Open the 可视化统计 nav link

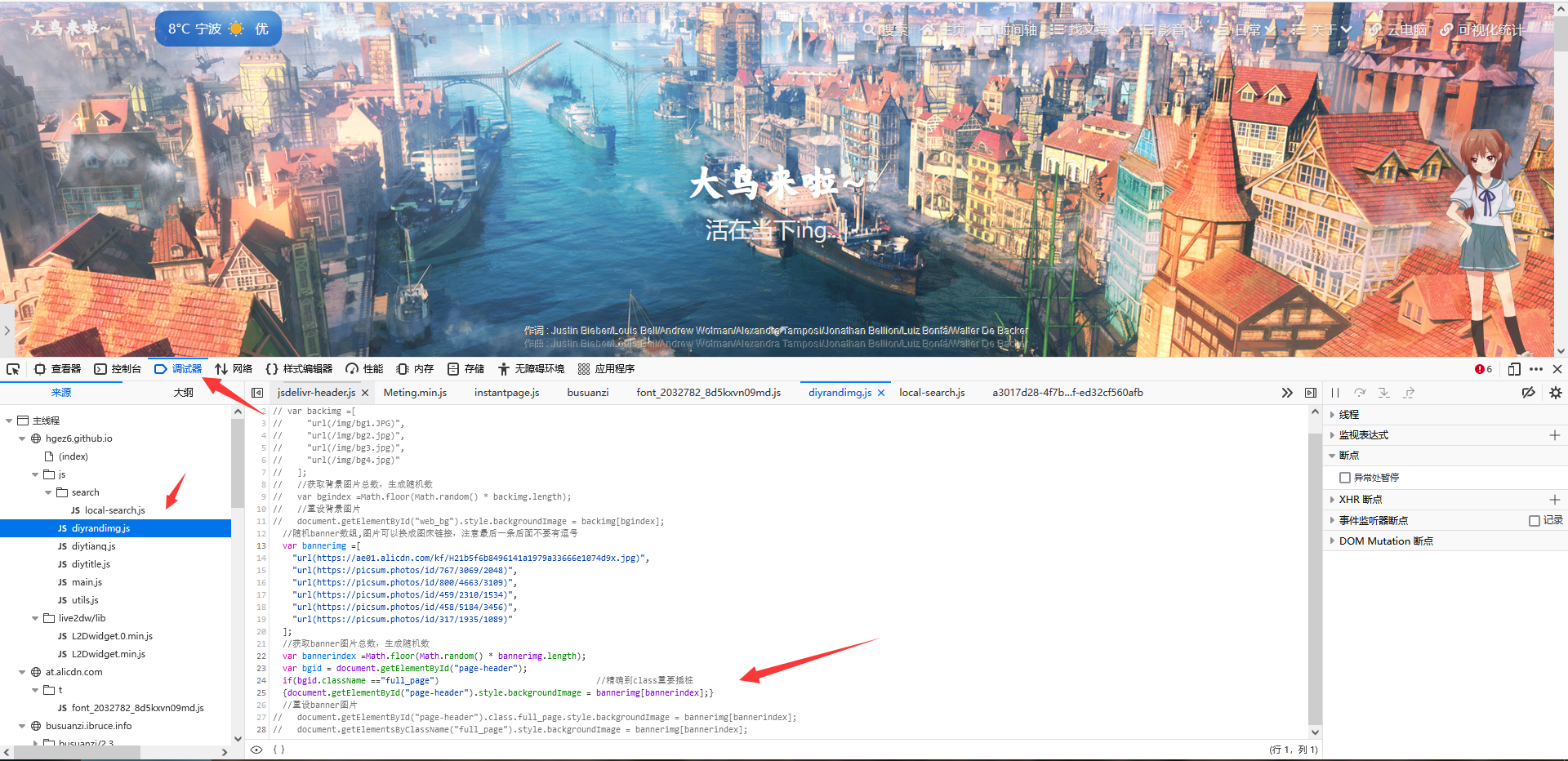click(x=1482, y=29)
